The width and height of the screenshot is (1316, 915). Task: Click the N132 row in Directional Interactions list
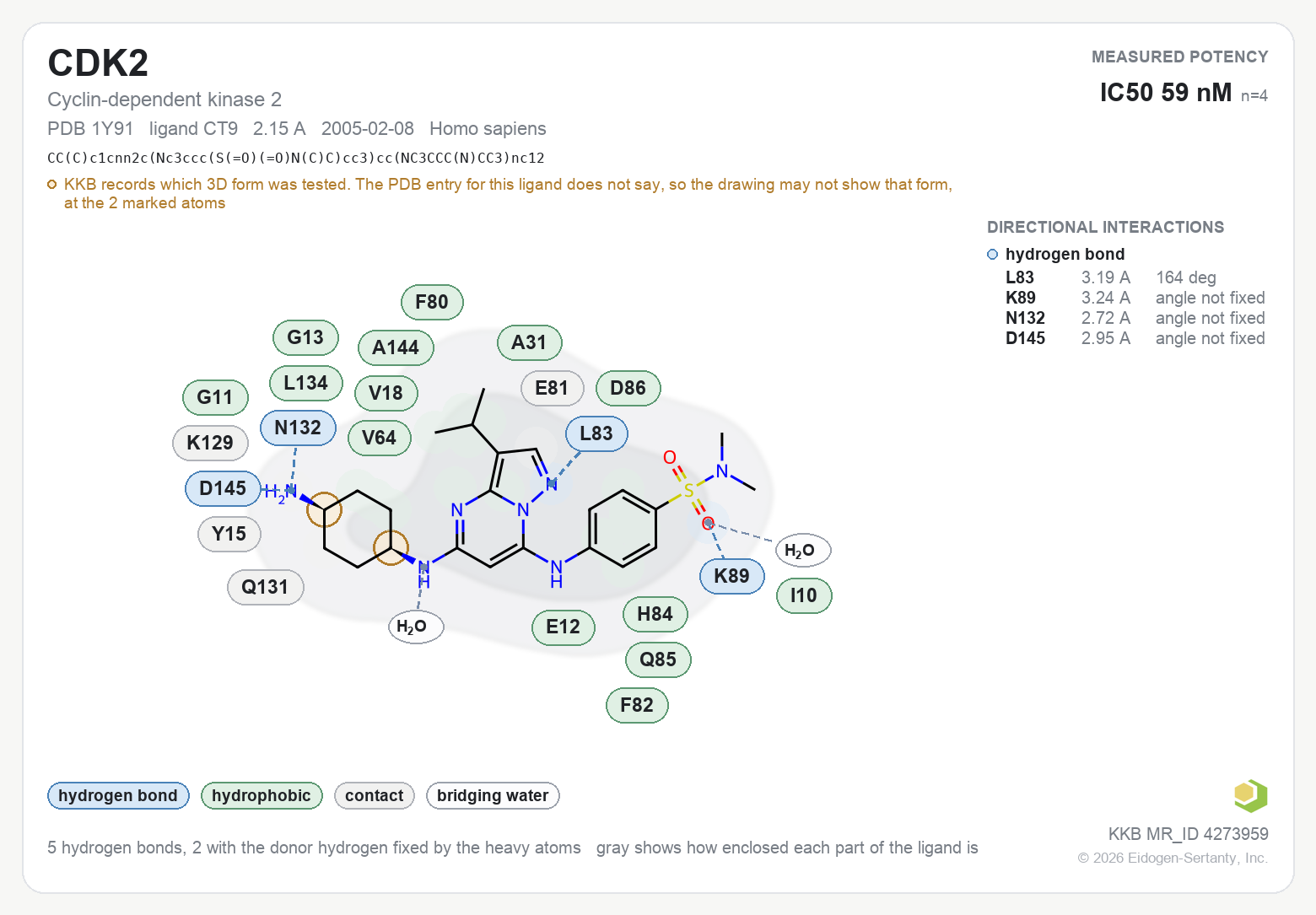coord(1135,318)
